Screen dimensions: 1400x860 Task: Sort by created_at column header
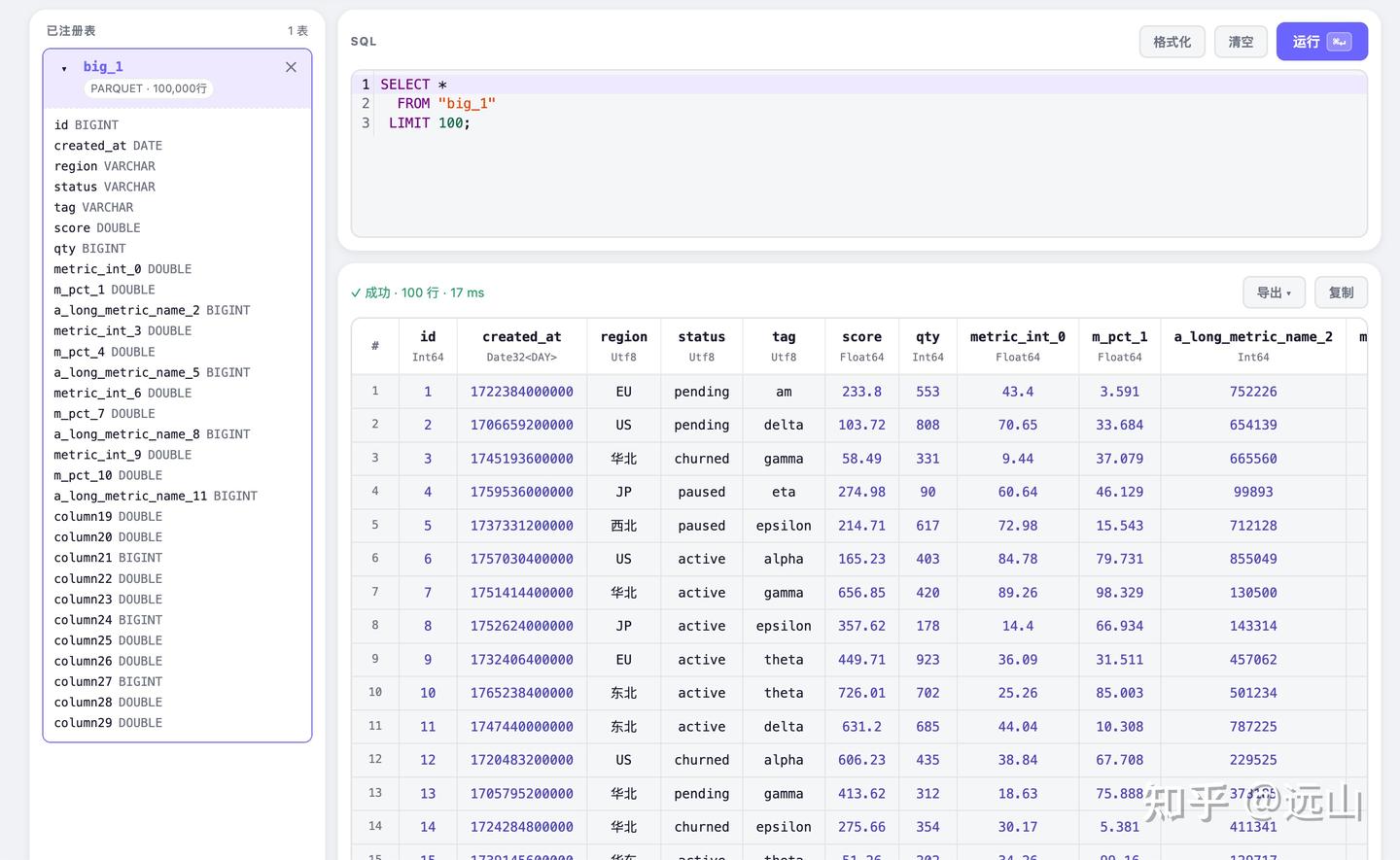coord(522,346)
